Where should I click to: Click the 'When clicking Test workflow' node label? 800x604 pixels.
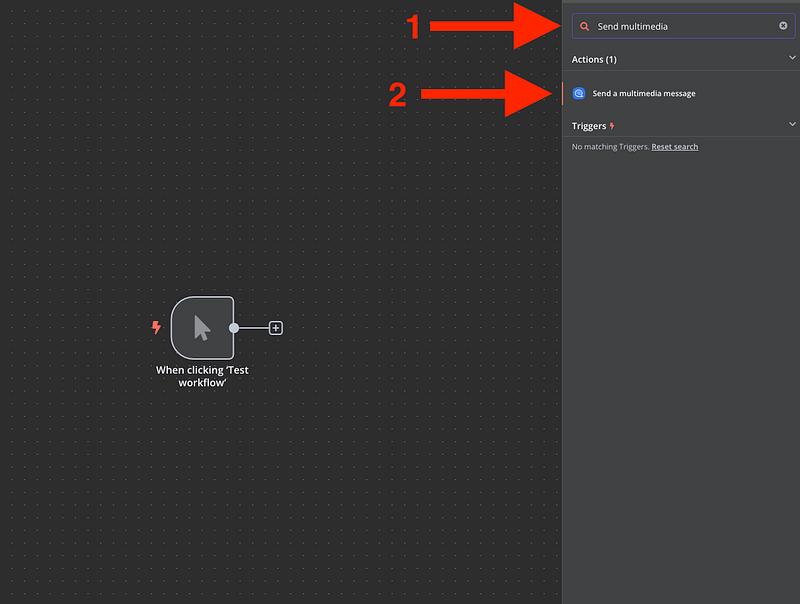(x=202, y=376)
